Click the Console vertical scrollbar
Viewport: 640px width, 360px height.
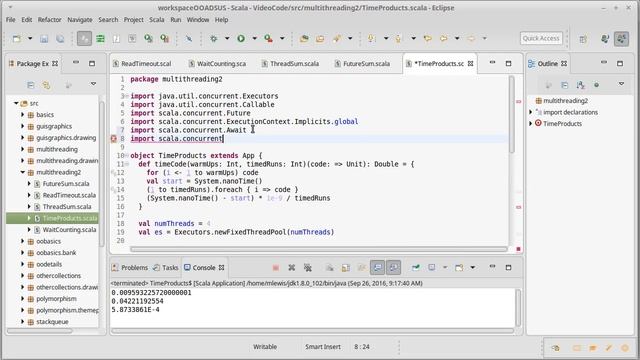click(x=518, y=307)
